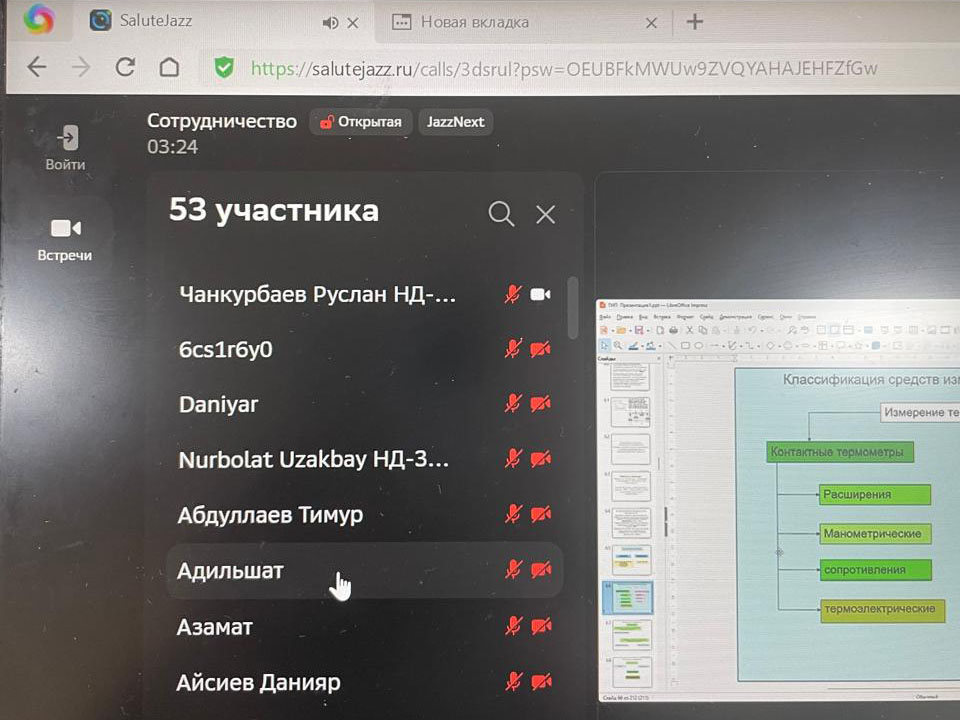Open browser home page icon

point(169,67)
